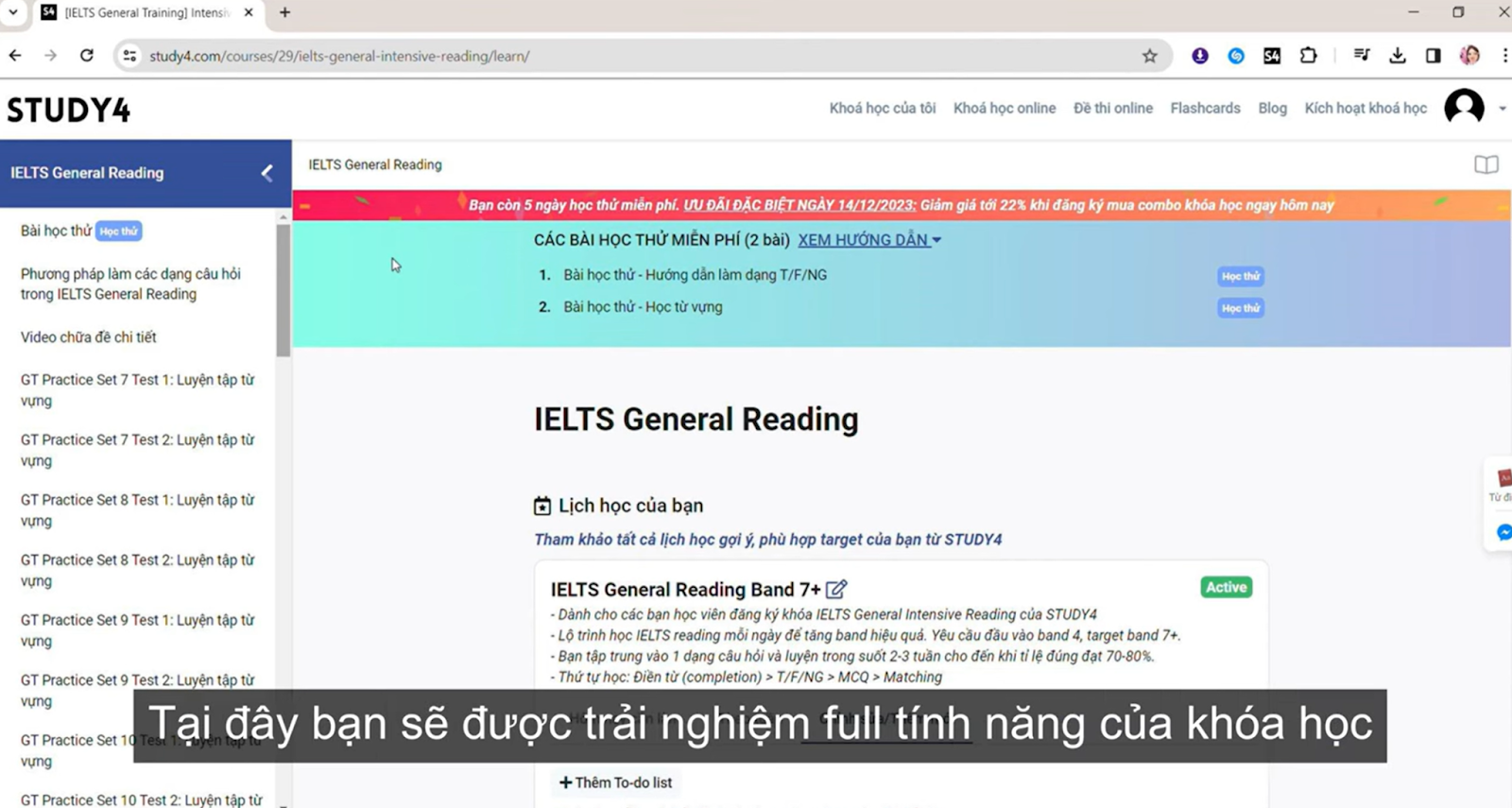Click Học thử for Học từ vựng lesson
The image size is (1512, 808).
click(x=1241, y=308)
